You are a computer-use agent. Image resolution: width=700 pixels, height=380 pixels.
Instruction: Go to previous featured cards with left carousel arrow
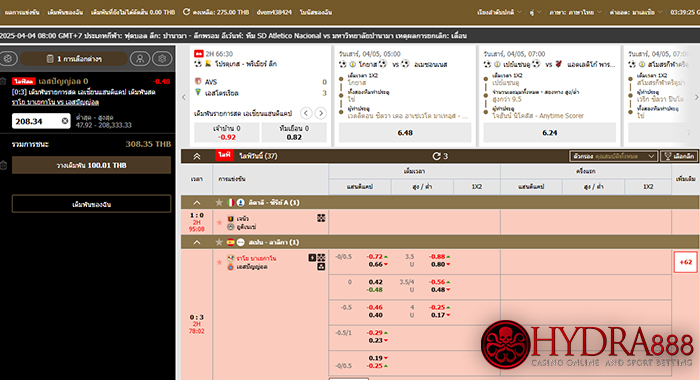(183, 97)
